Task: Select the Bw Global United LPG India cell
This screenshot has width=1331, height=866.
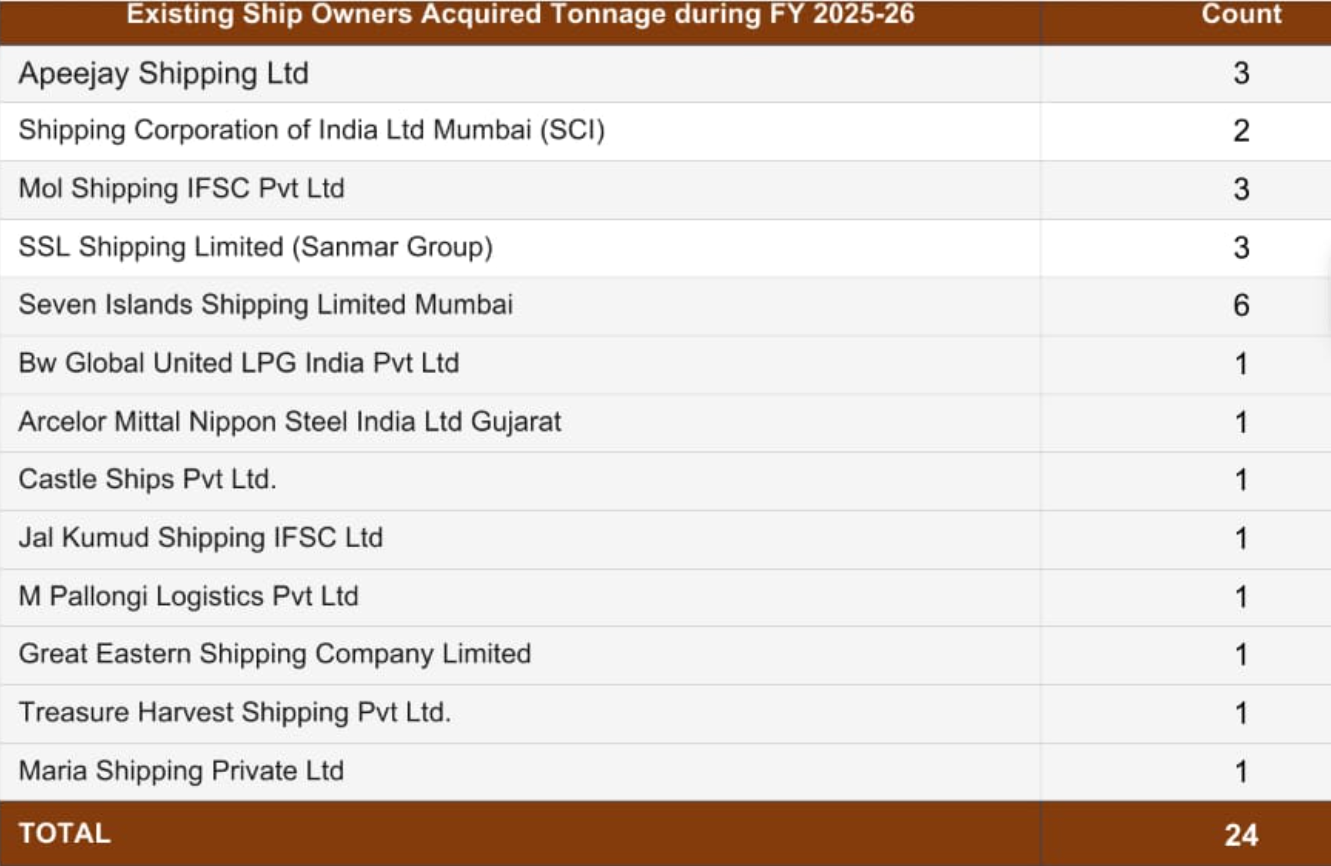Action: click(x=238, y=363)
